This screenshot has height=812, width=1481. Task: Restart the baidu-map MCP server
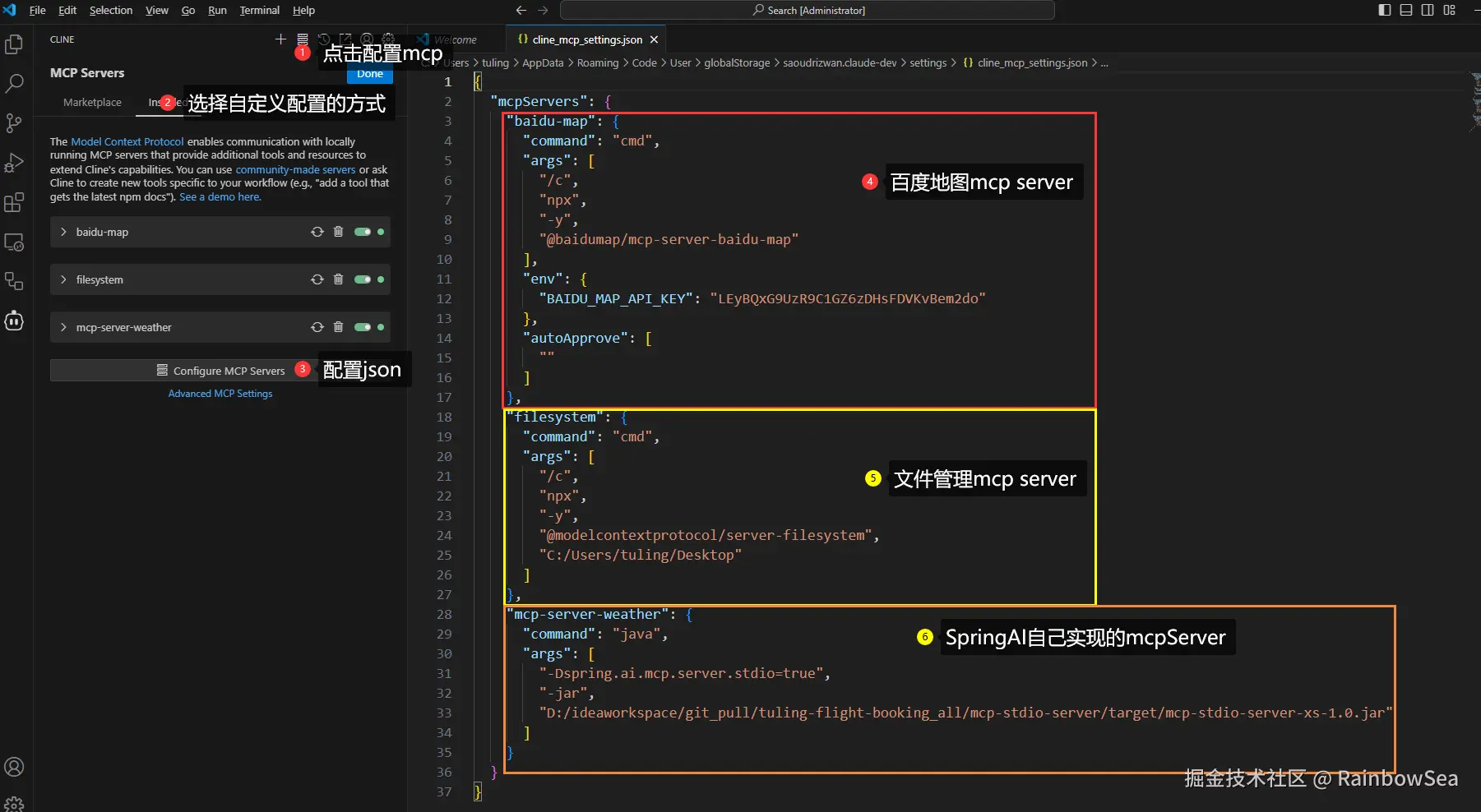tap(317, 232)
